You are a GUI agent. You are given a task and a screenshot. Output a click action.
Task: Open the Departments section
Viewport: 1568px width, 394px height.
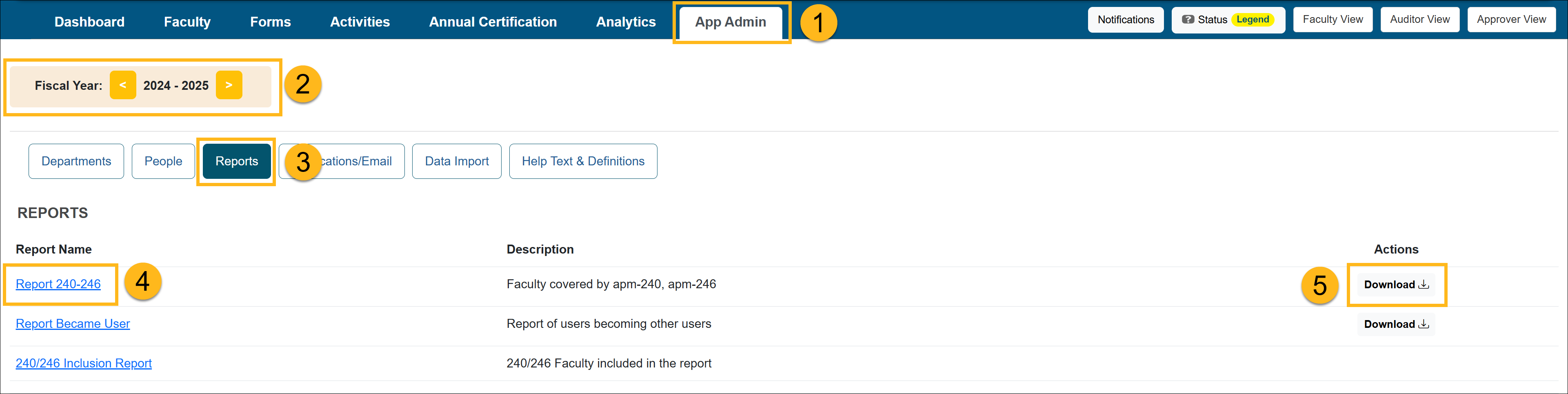coord(76,161)
